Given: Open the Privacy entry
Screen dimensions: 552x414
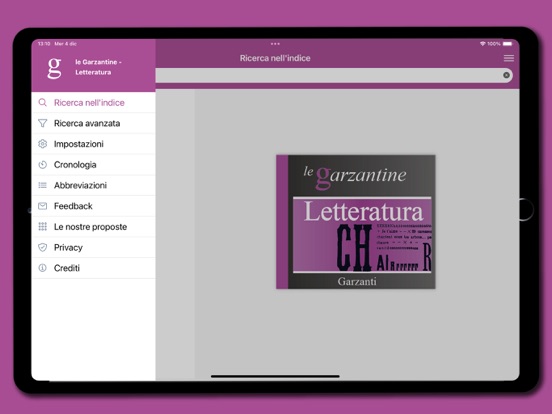Looking at the screenshot, I should coord(94,247).
